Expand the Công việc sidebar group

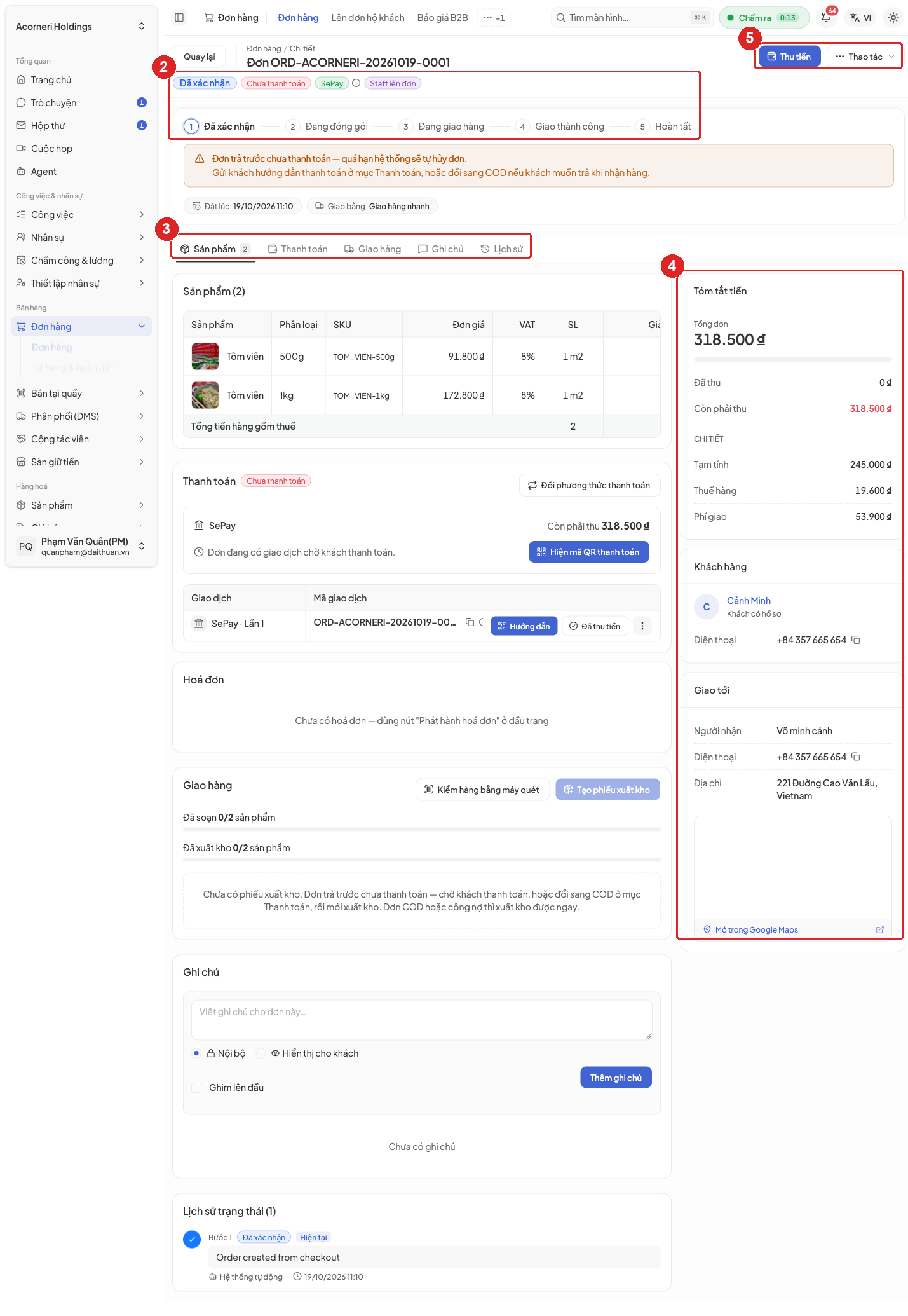[x=81, y=215]
